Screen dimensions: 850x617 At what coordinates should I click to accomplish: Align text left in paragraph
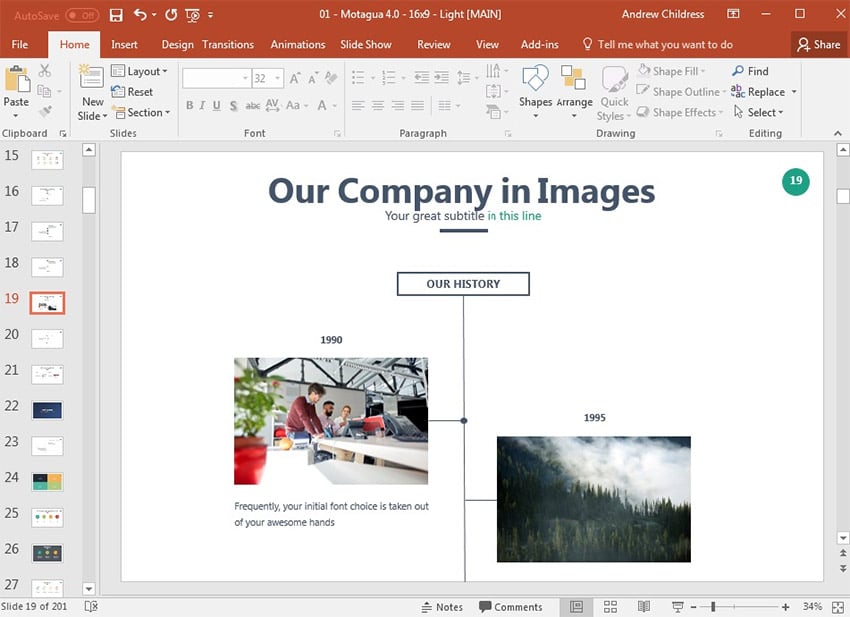coord(358,105)
